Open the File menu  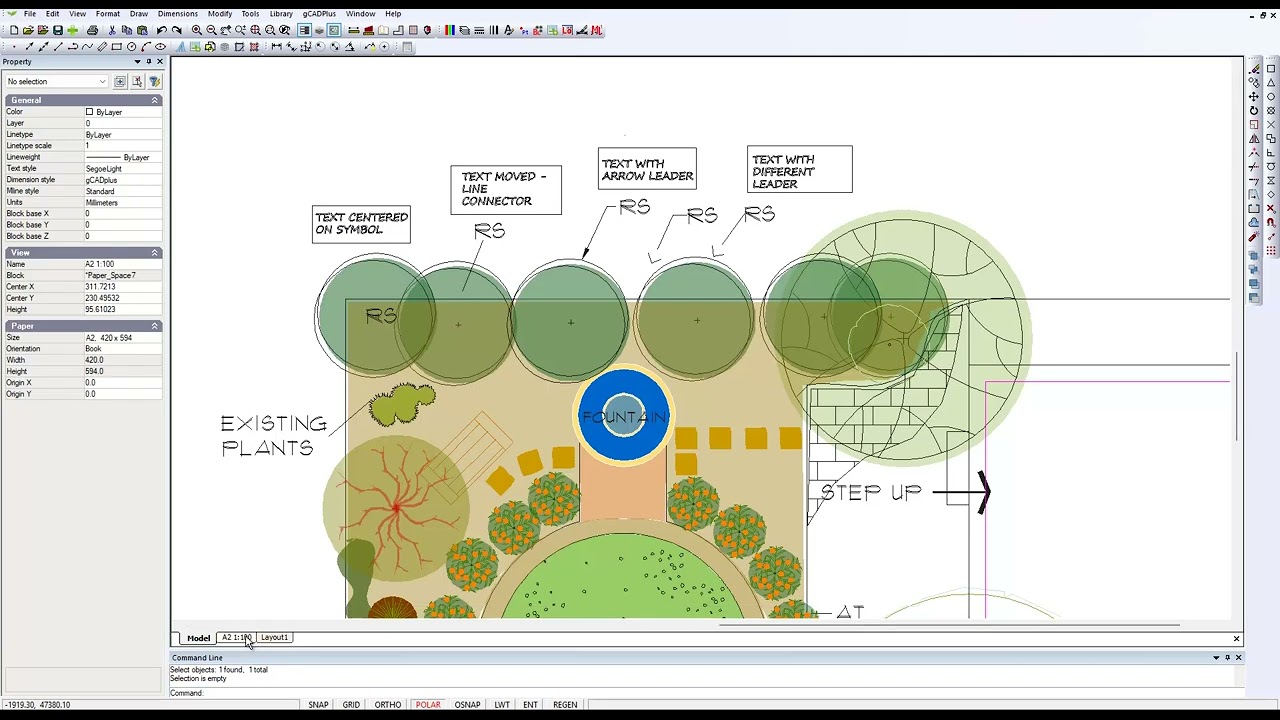(30, 14)
